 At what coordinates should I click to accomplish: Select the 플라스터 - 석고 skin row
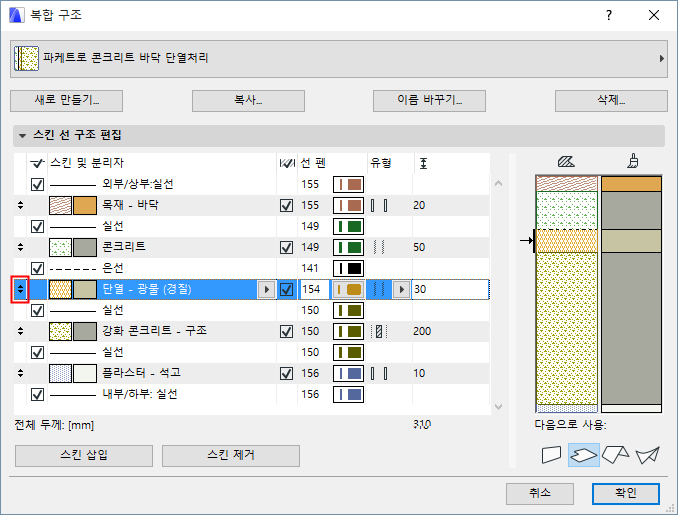(x=252, y=373)
